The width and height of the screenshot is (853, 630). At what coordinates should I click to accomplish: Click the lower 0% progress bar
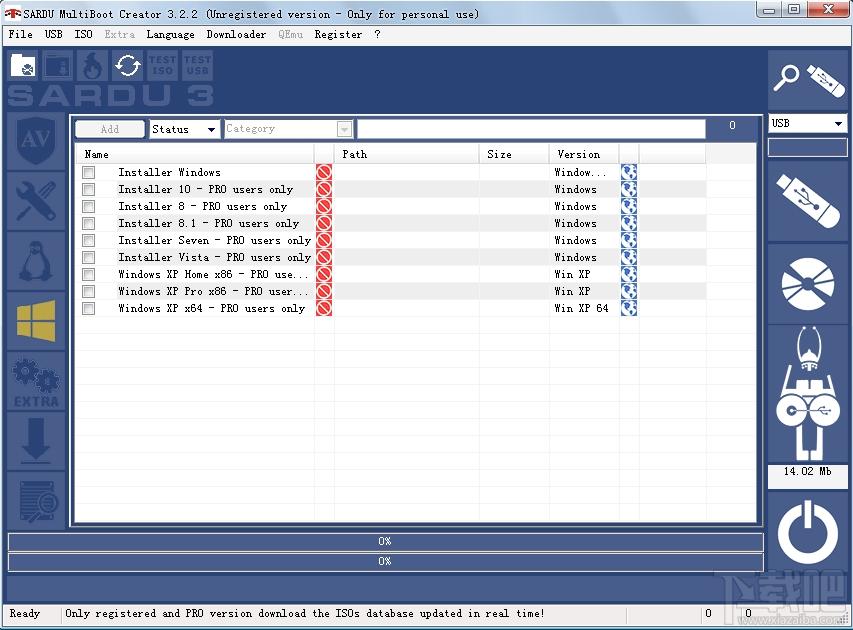(385, 561)
